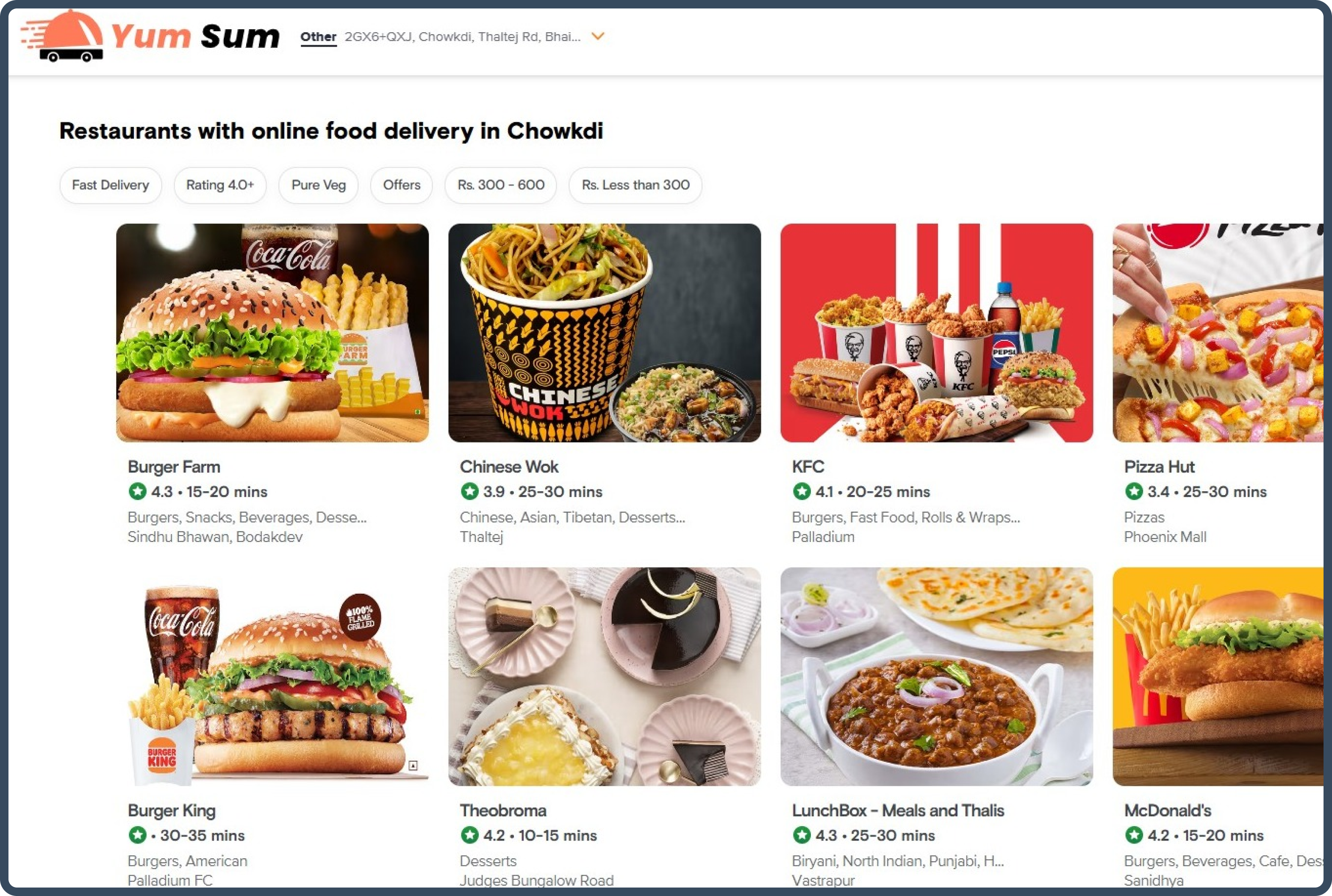Click the green star rating icon for Burger Farm
1332x896 pixels.
tap(137, 491)
